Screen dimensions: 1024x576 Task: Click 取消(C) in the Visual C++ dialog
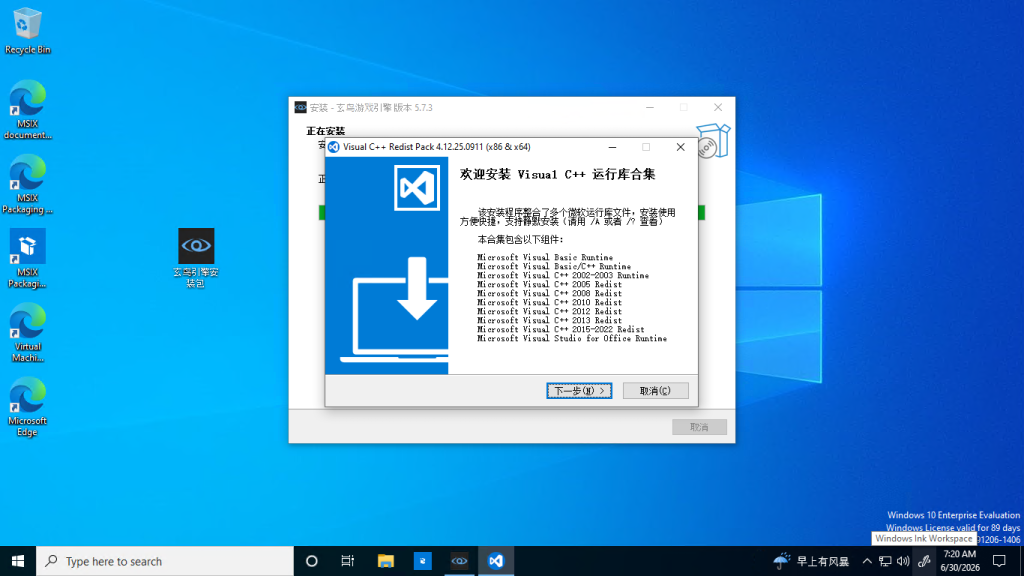coord(655,391)
